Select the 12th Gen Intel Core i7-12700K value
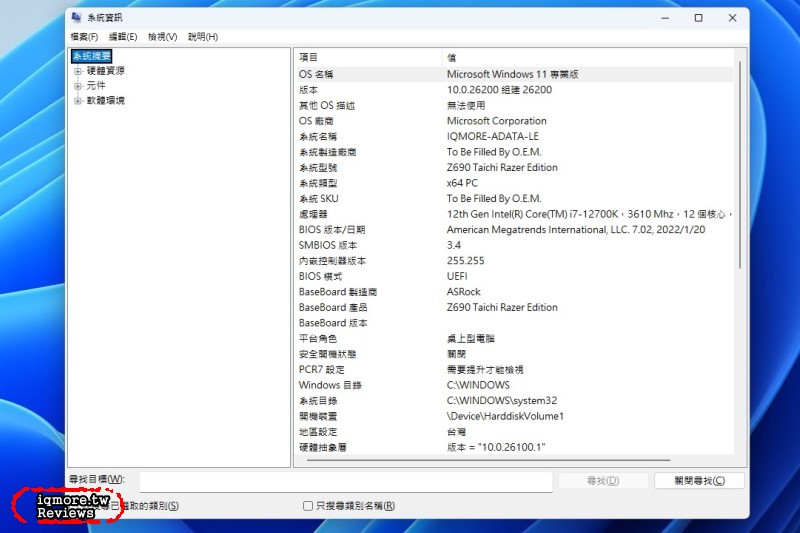Viewport: 800px width, 533px height. (590, 214)
